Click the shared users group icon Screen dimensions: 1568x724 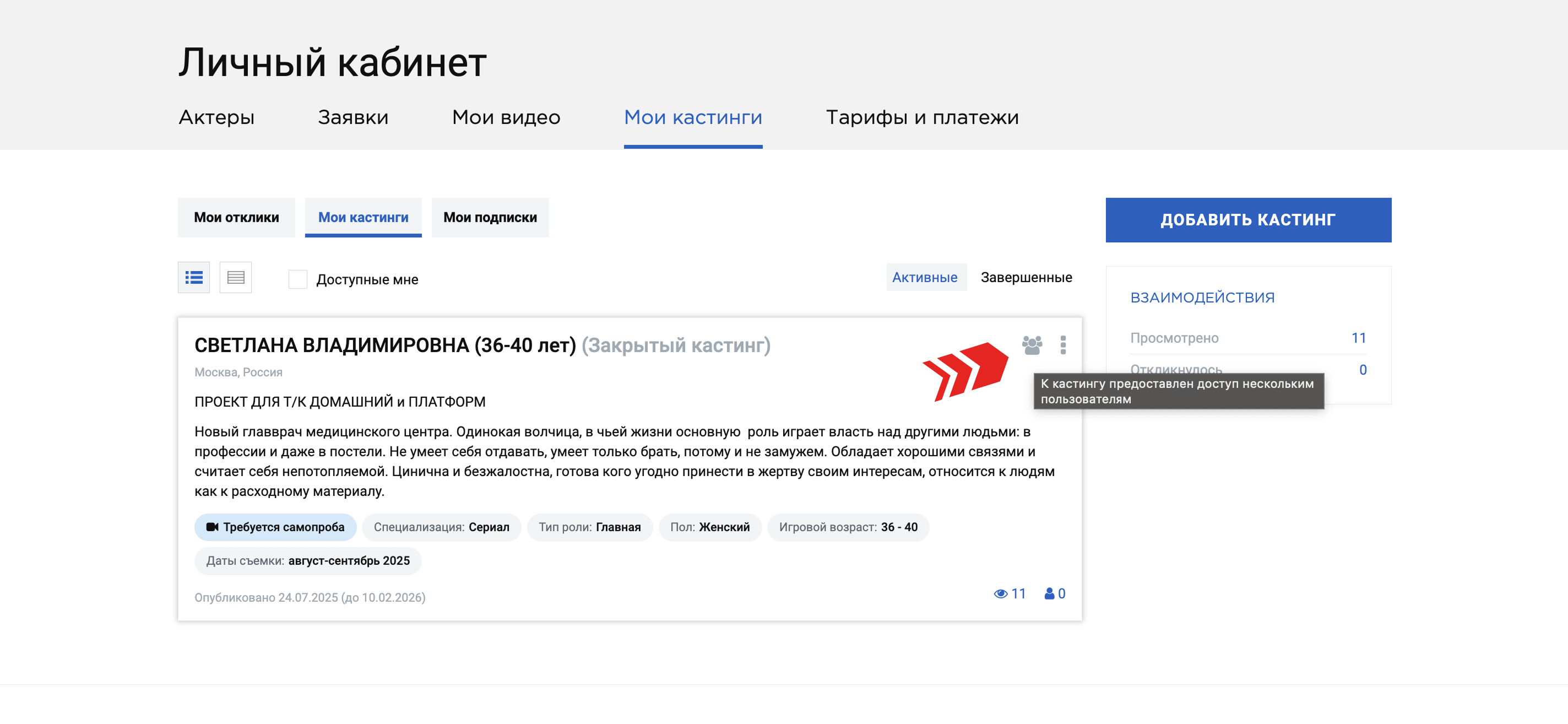click(1032, 345)
